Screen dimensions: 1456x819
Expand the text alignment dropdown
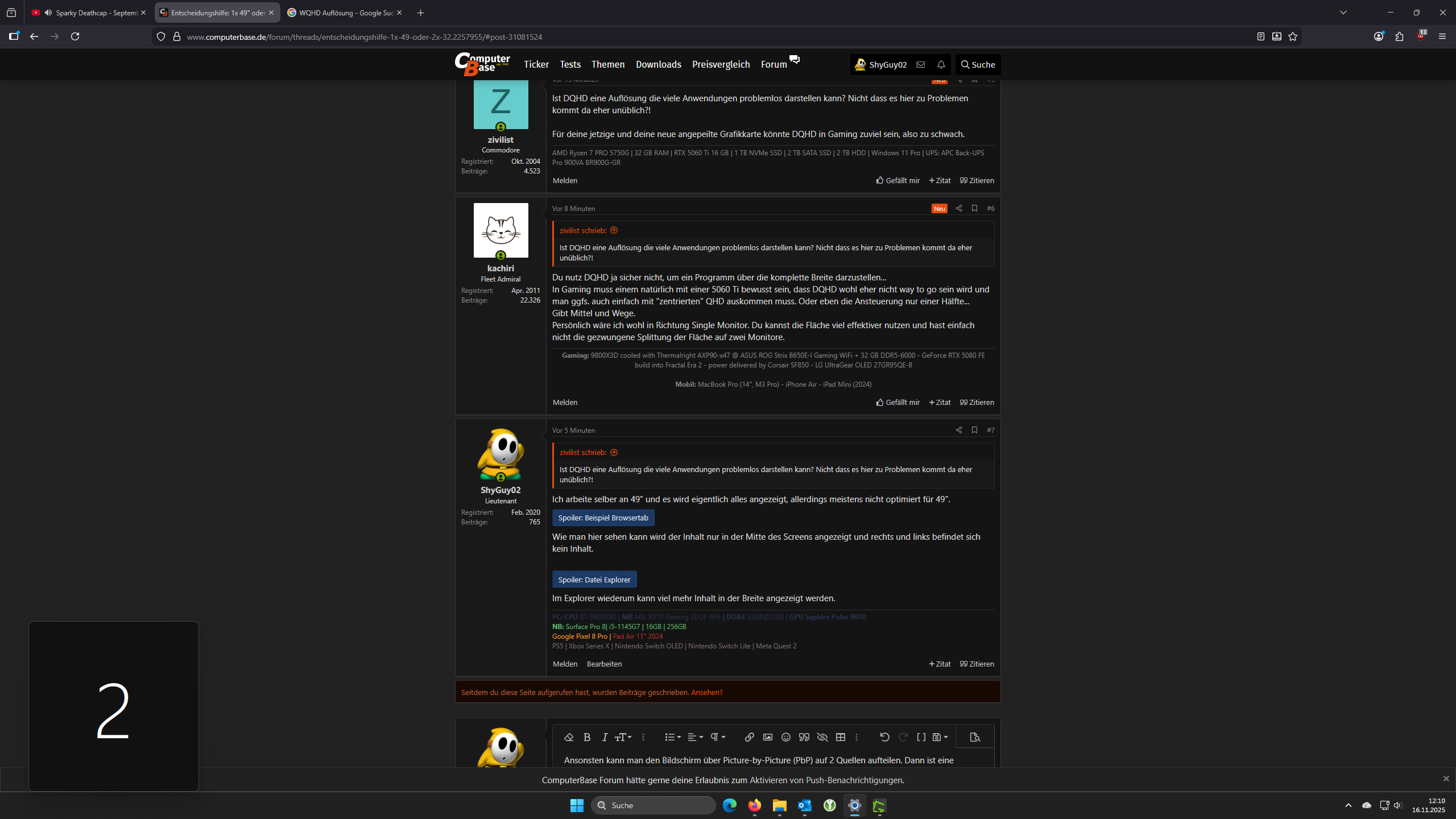(695, 737)
